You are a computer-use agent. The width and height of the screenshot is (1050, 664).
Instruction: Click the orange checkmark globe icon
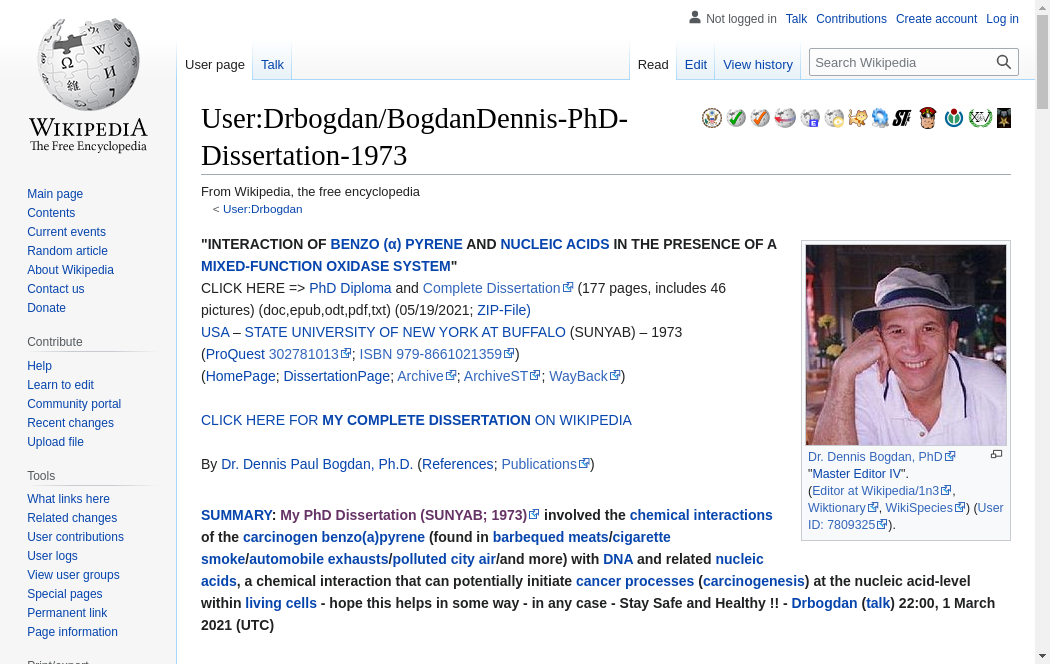click(x=760, y=118)
